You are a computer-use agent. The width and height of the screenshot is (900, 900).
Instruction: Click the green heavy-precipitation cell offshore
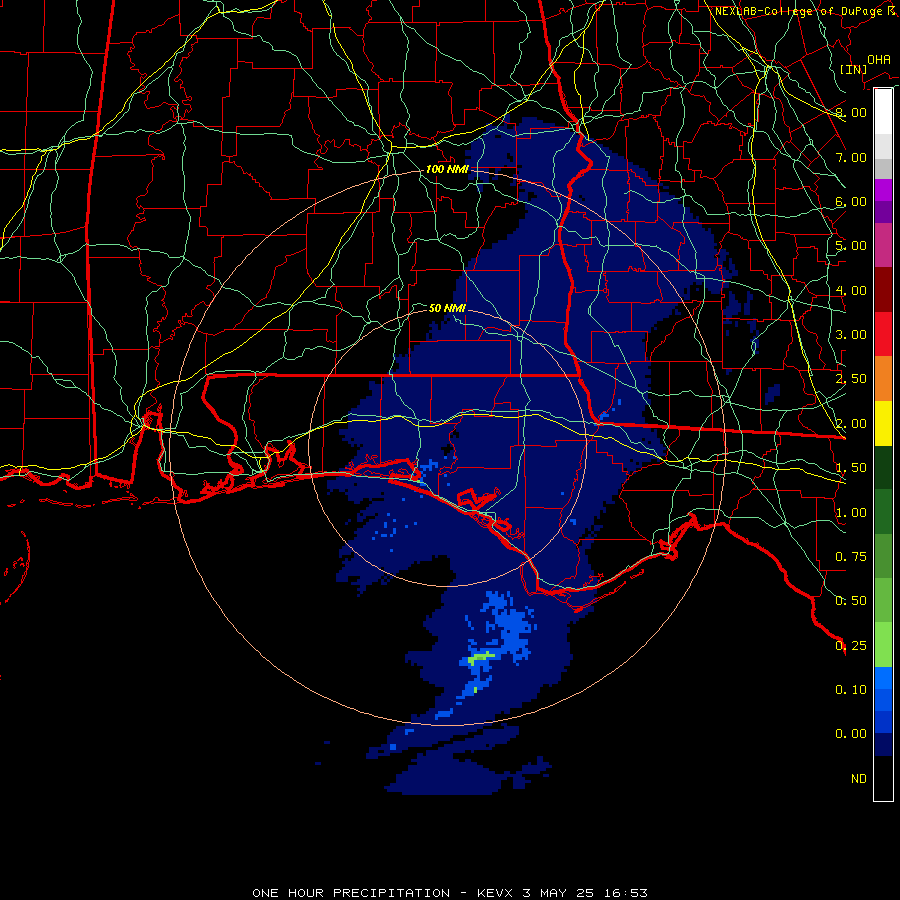tap(480, 657)
